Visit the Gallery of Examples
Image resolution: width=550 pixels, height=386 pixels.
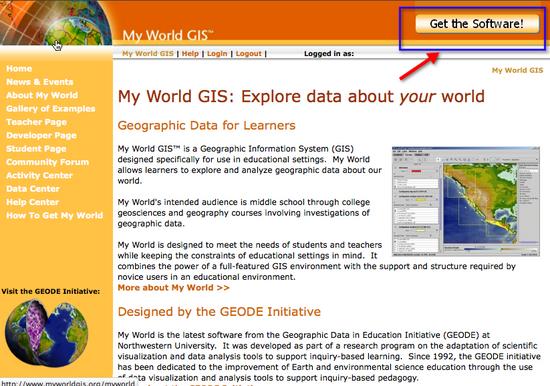point(51,108)
